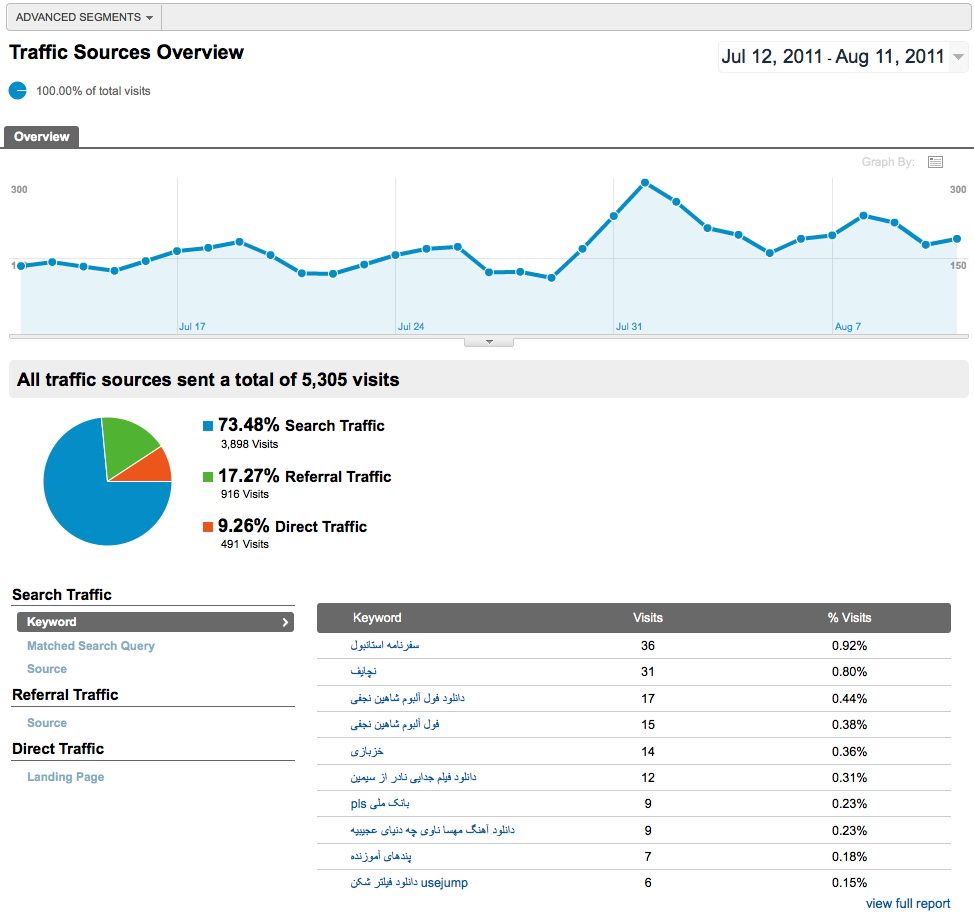Click the Jul 31 label on the chart axis
This screenshot has height=912, width=974.
629,327
